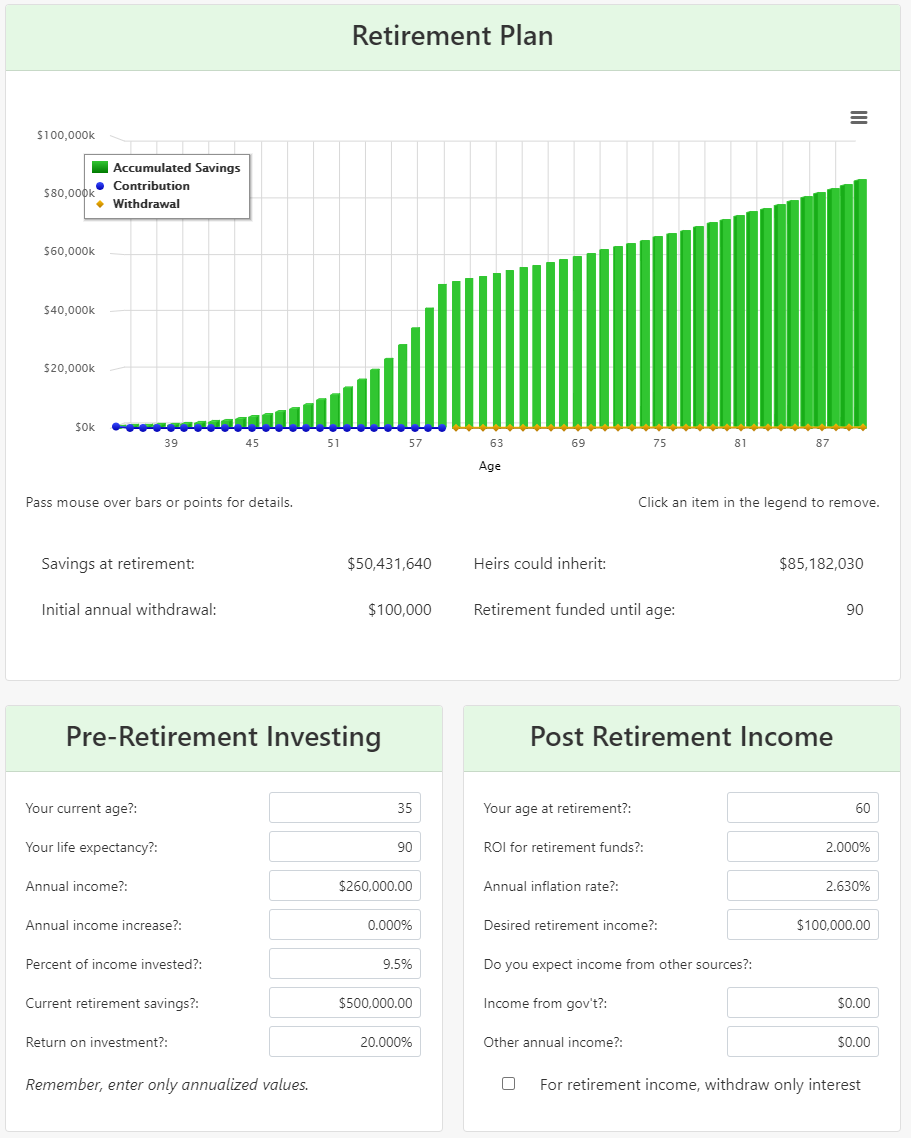Open the chart context menu hamburger icon
This screenshot has width=911, height=1138.
pos(859,118)
